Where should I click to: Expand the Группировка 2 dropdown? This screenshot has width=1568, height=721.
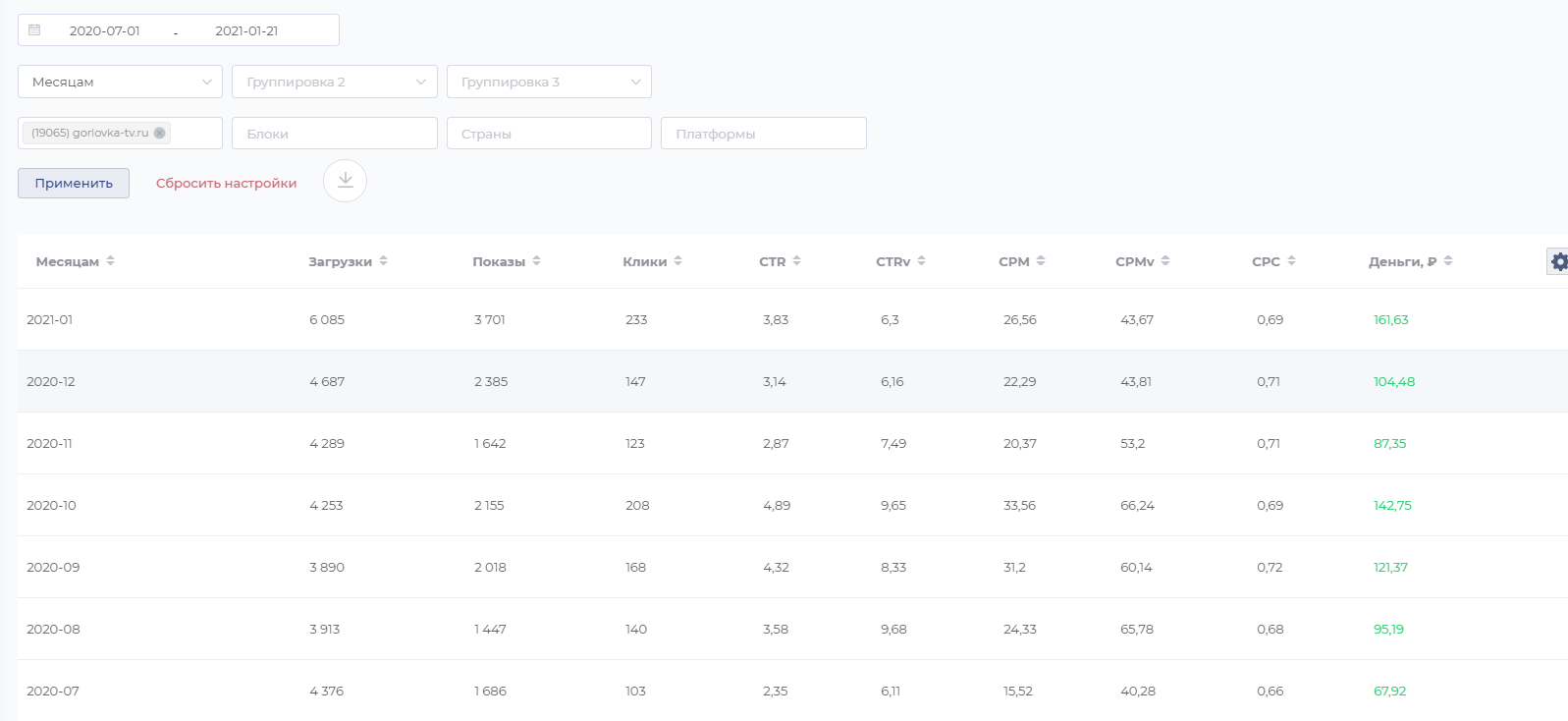[334, 82]
